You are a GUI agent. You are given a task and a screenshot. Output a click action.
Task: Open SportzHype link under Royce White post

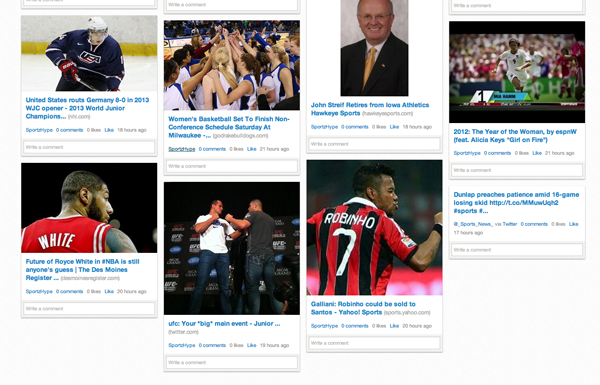tap(39, 292)
